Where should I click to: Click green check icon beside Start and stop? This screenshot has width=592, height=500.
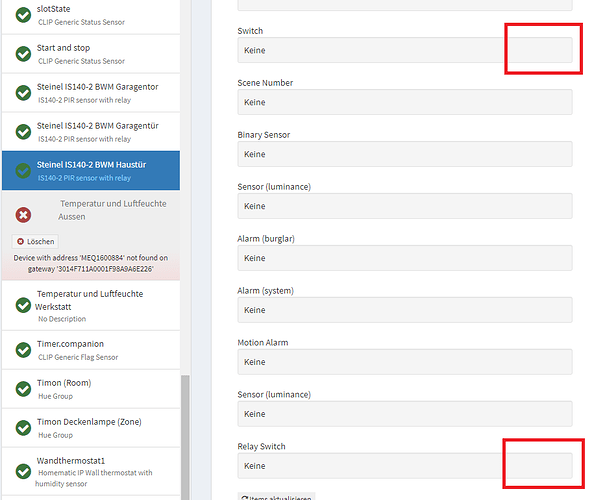point(23,54)
